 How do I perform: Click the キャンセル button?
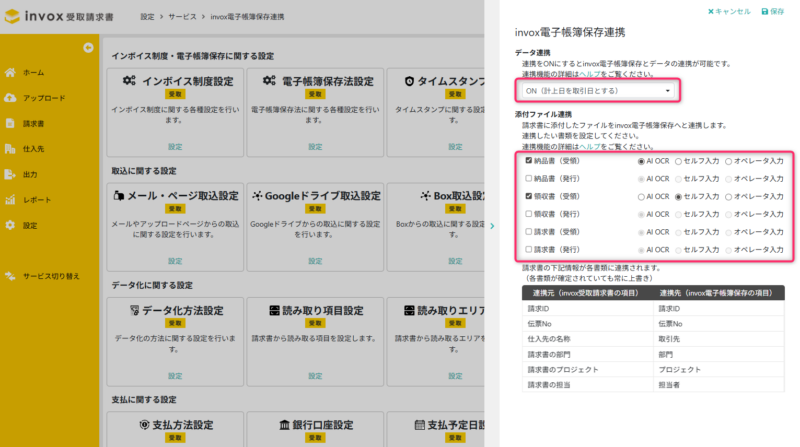tap(729, 11)
